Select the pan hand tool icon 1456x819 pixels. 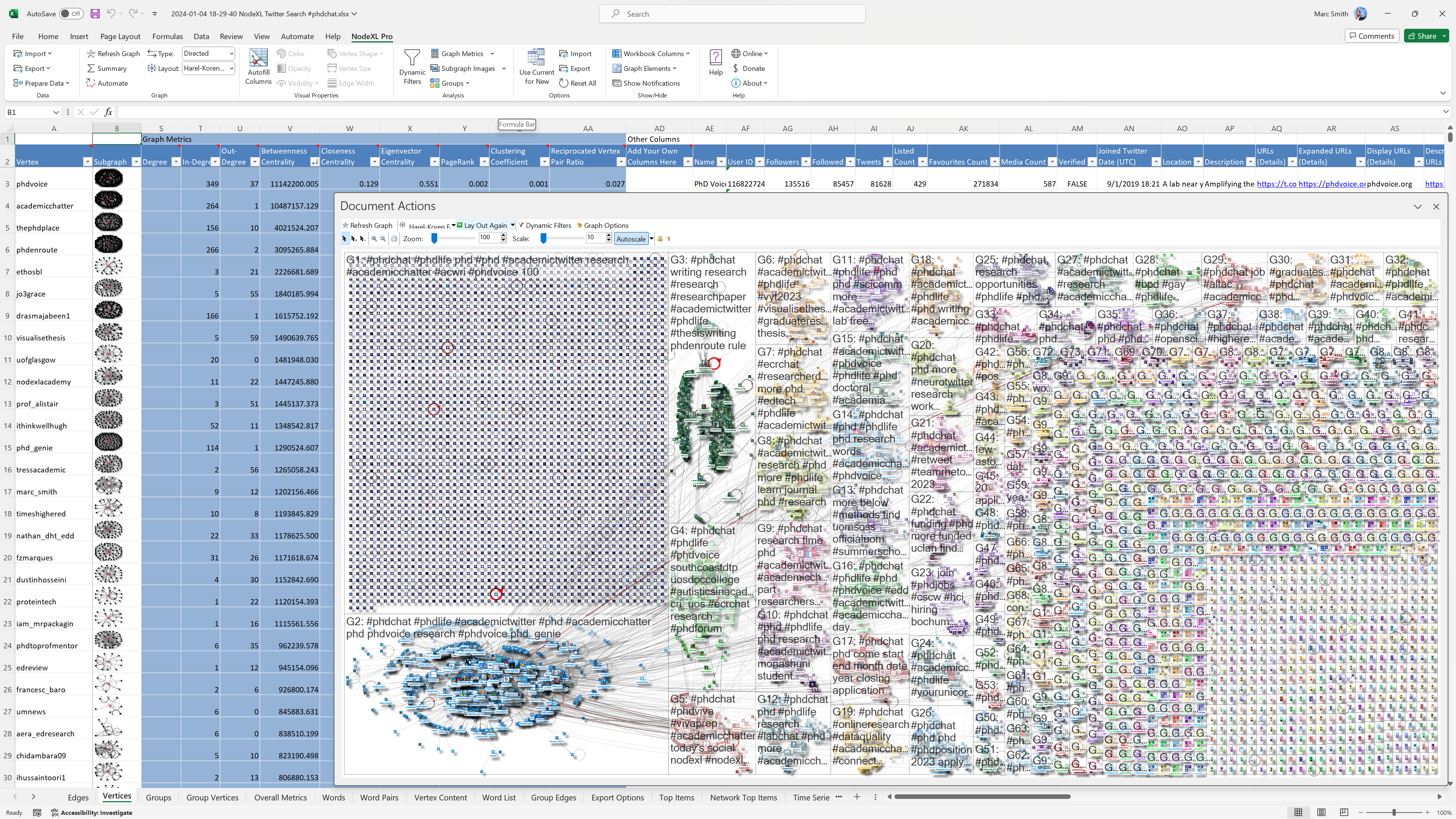coord(394,238)
